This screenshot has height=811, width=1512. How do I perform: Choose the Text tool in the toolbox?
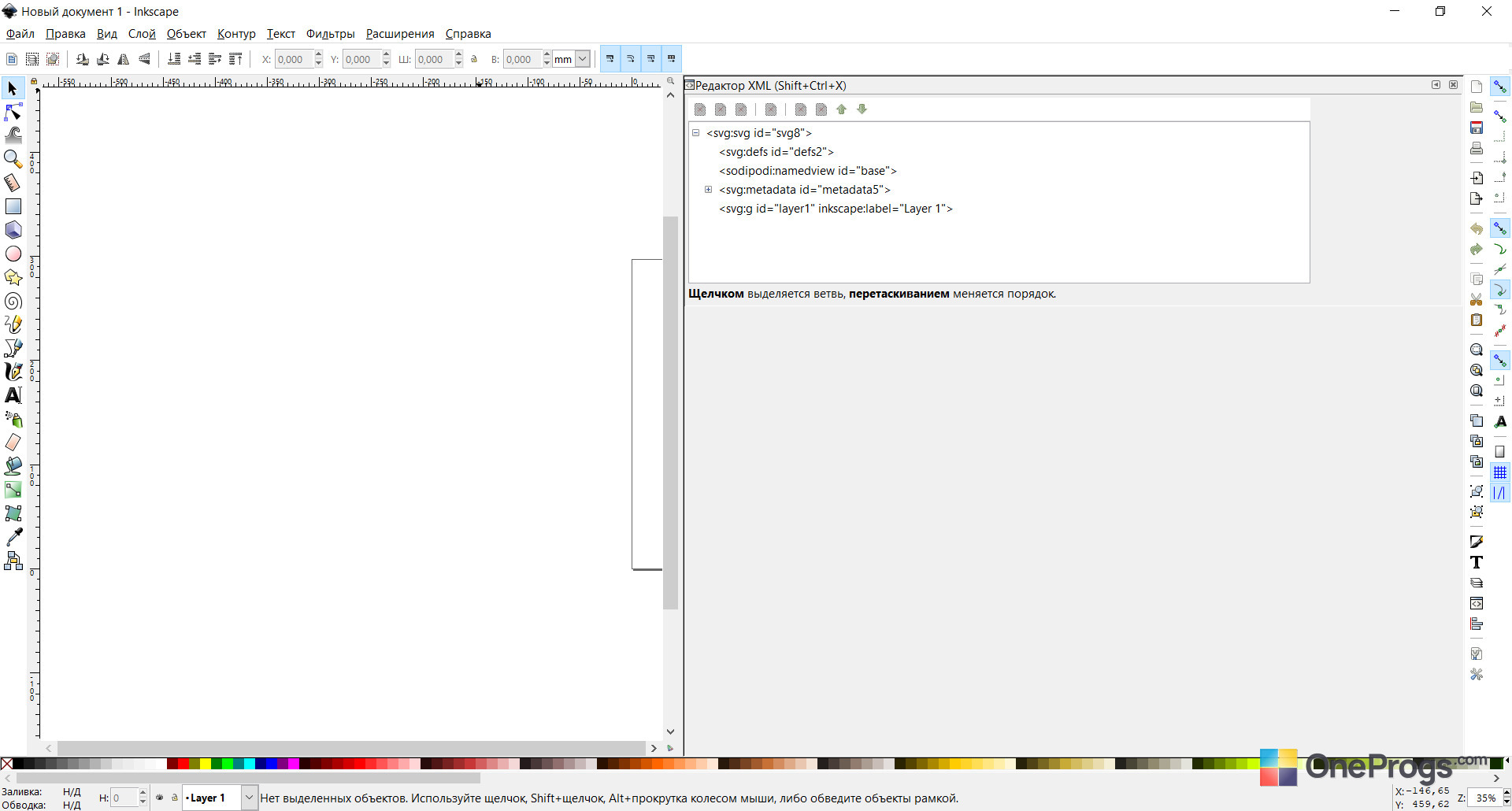point(13,395)
